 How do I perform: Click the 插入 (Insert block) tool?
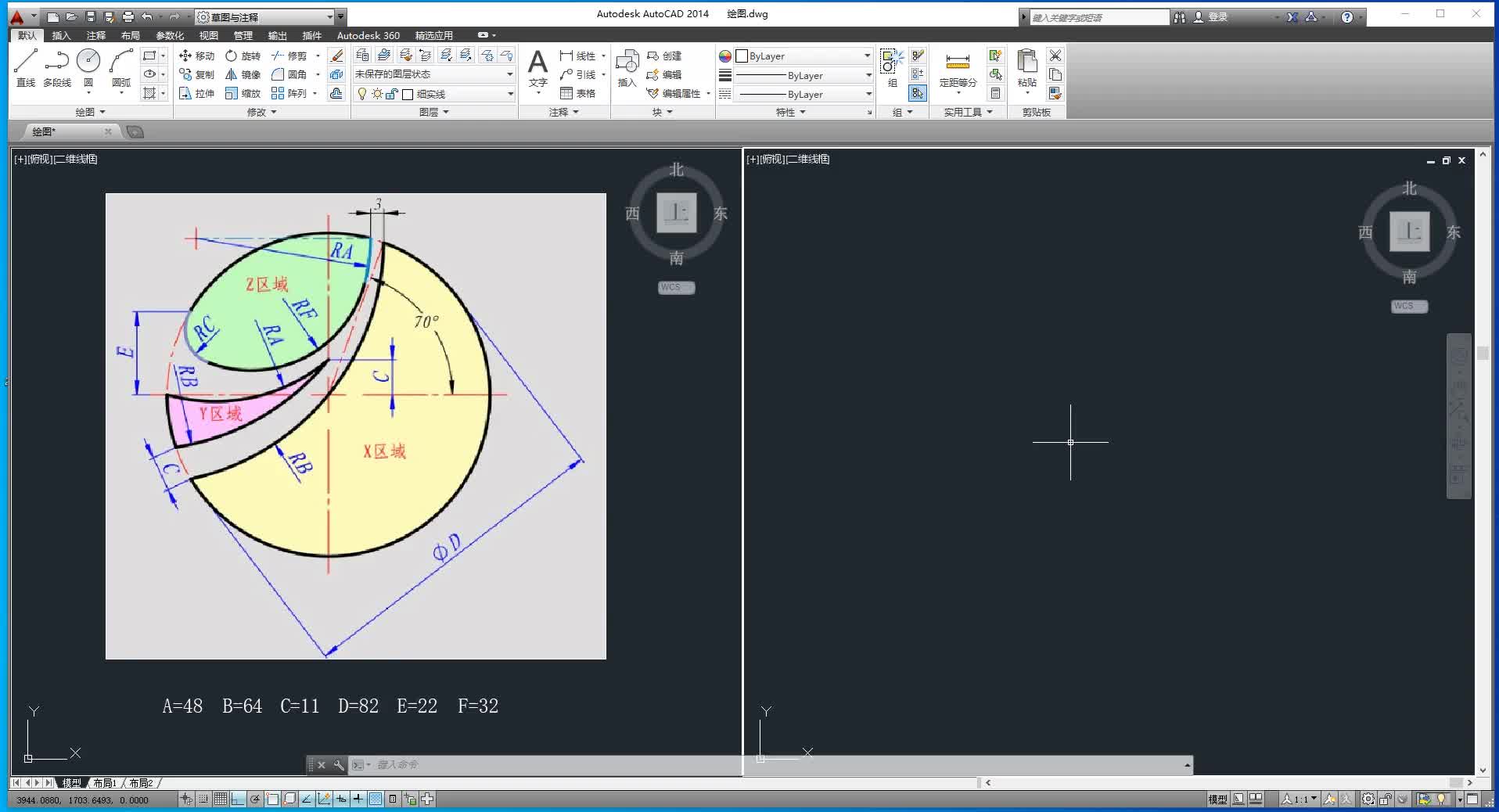pyautogui.click(x=627, y=69)
